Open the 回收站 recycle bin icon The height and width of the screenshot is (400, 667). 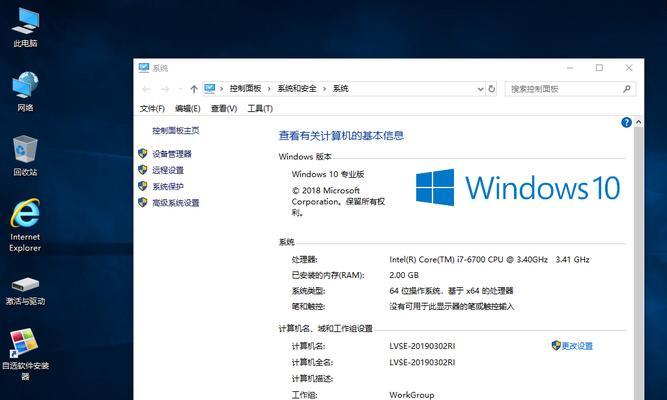coord(25,156)
